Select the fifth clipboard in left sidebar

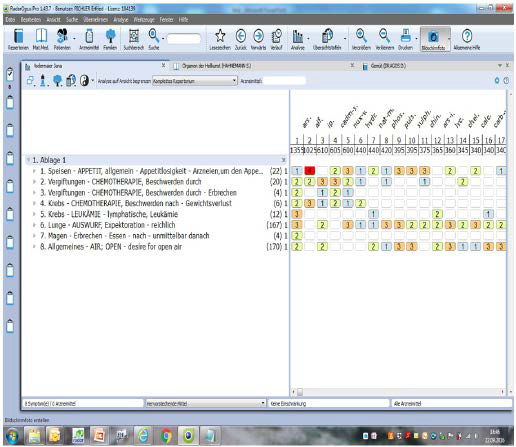pos(10,186)
